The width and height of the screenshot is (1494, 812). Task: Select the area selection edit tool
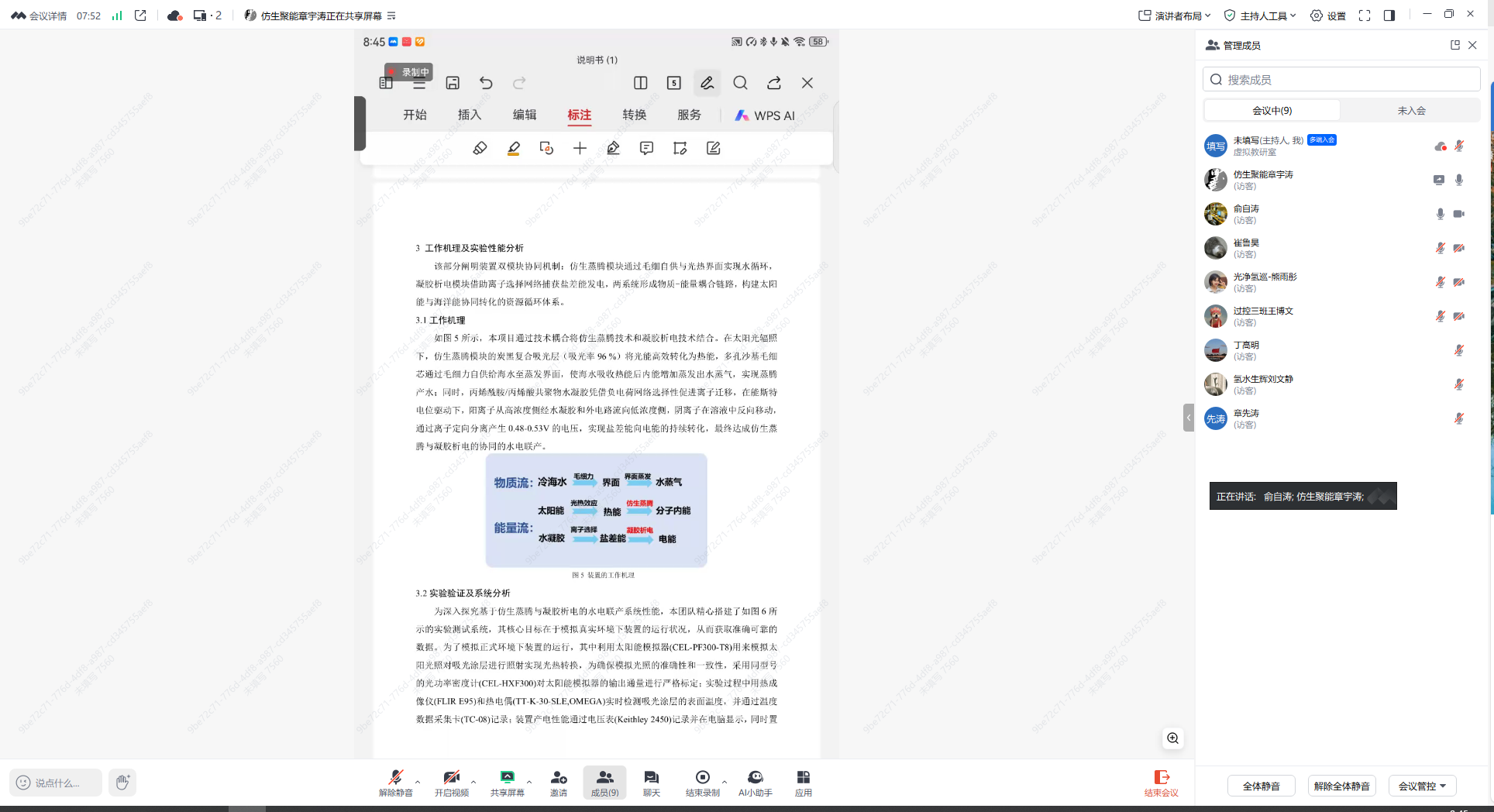pos(680,148)
